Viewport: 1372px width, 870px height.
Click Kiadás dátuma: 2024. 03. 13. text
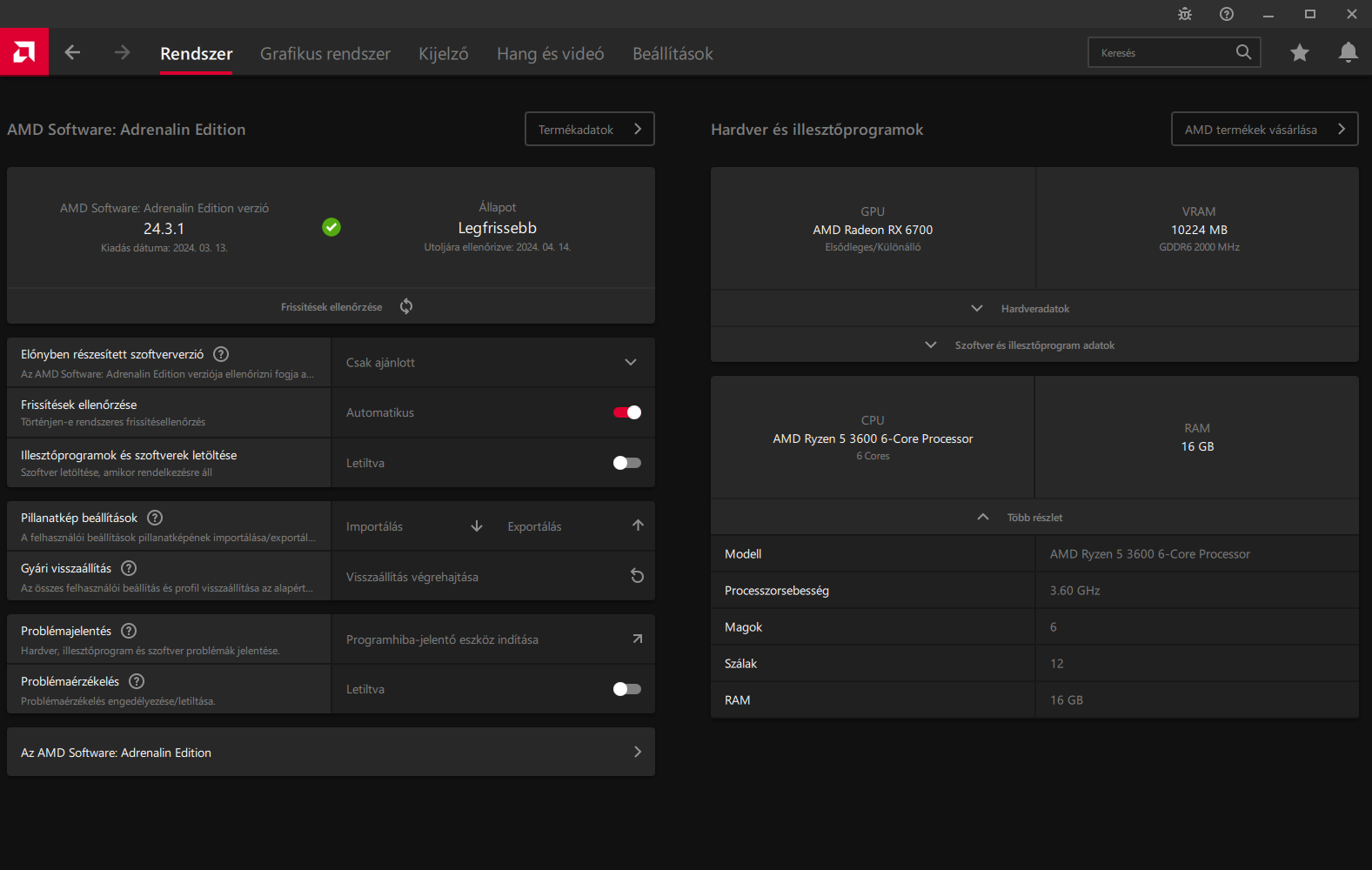pyautogui.click(x=164, y=248)
